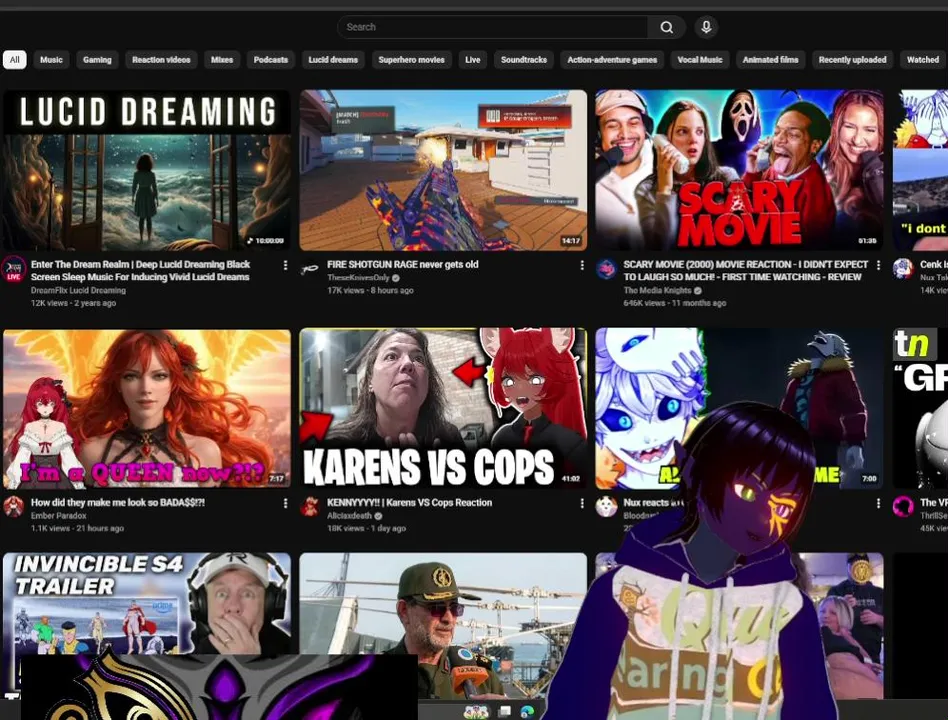This screenshot has height=720, width=948.
Task: Open options menu for Nux reacts video
Action: (878, 503)
